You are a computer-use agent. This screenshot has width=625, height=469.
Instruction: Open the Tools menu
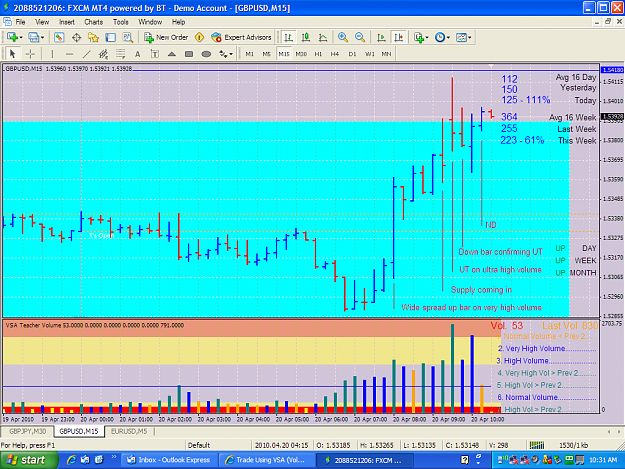click(x=120, y=22)
